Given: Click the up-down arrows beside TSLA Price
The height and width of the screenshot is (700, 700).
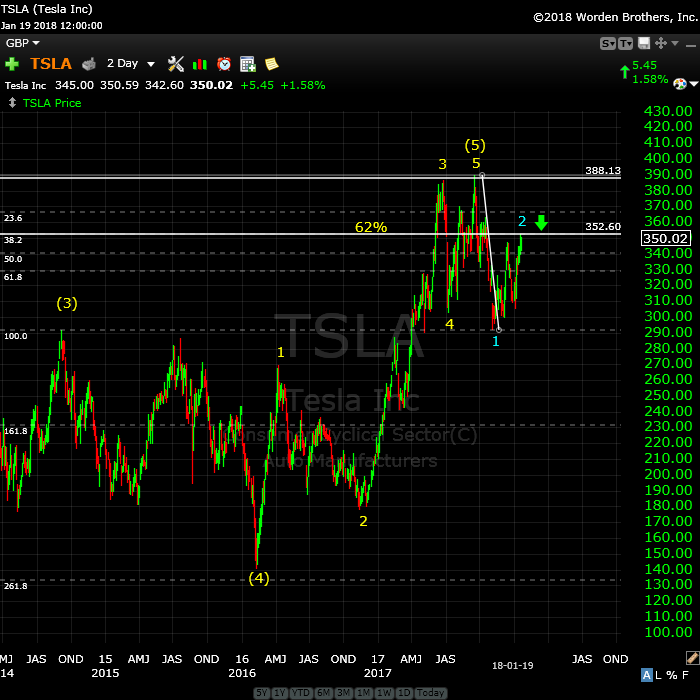Looking at the screenshot, I should 12,103.
